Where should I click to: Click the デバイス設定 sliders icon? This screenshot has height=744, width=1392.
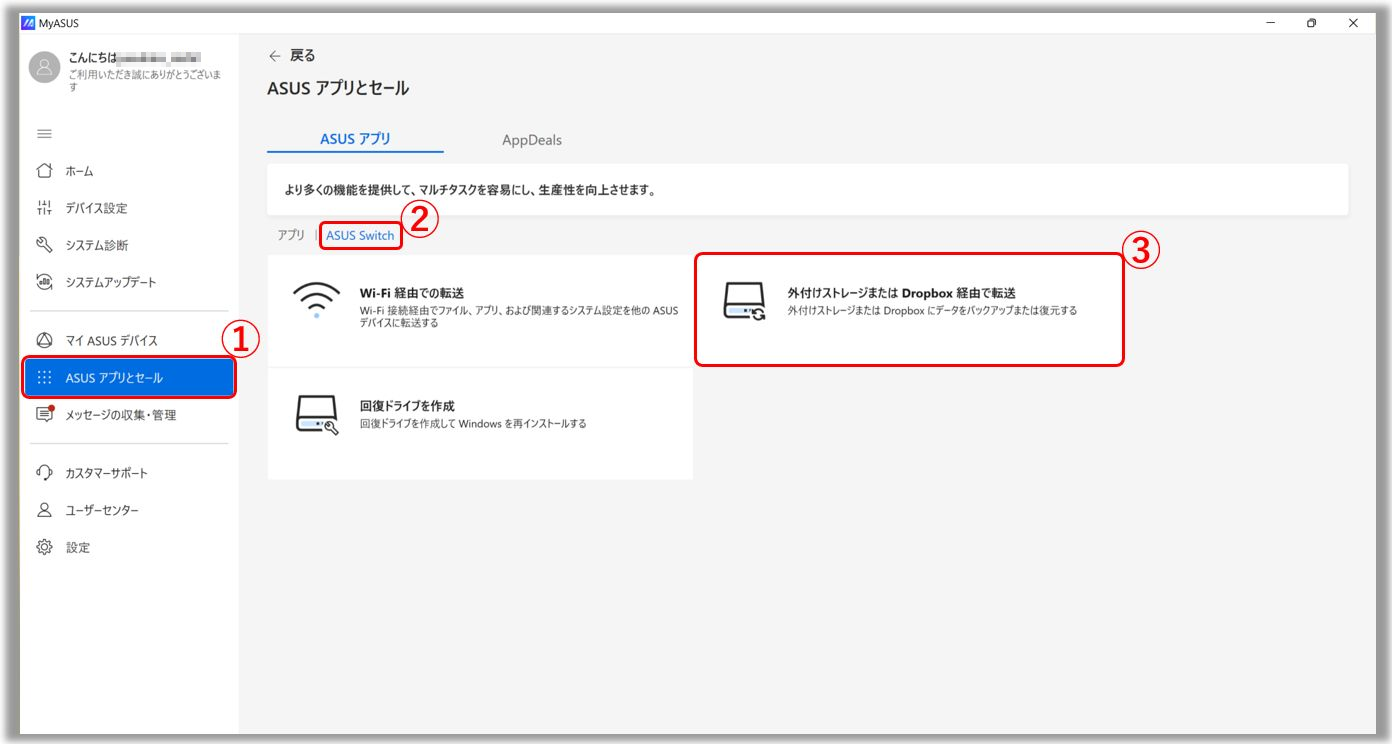coord(44,208)
